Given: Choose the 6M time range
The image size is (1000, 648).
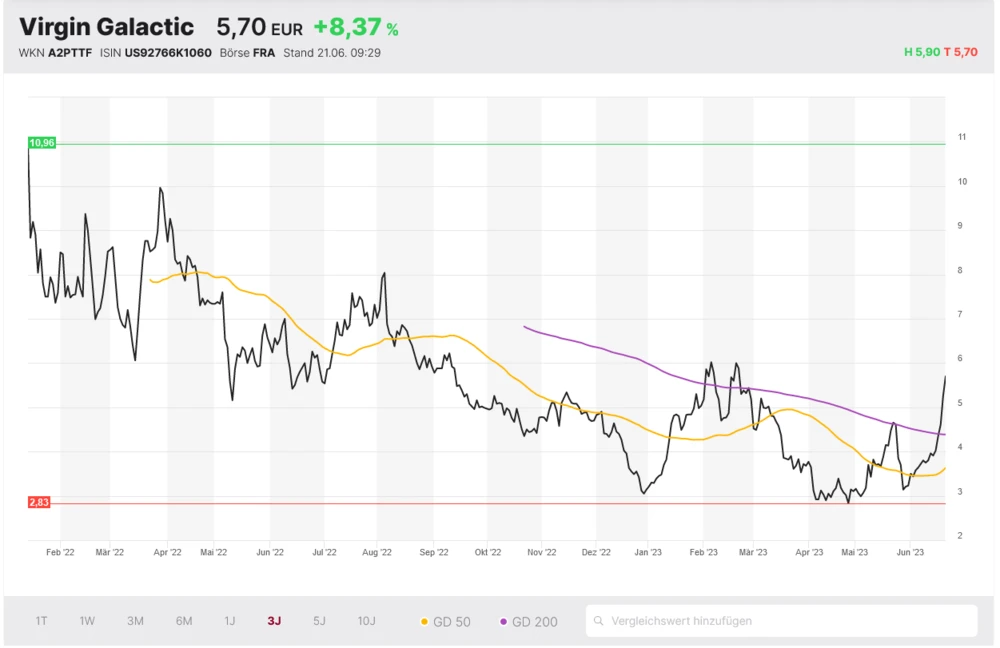Looking at the screenshot, I should point(184,621).
